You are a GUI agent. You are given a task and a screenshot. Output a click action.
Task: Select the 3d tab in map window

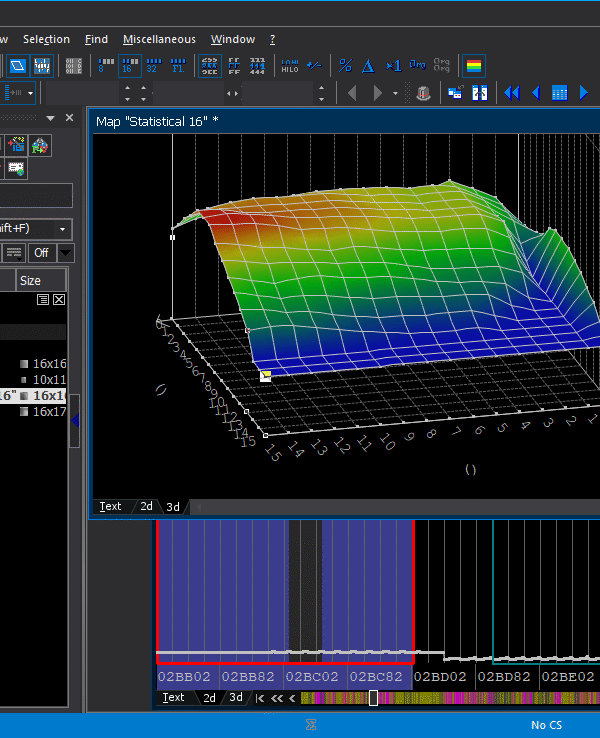[173, 507]
